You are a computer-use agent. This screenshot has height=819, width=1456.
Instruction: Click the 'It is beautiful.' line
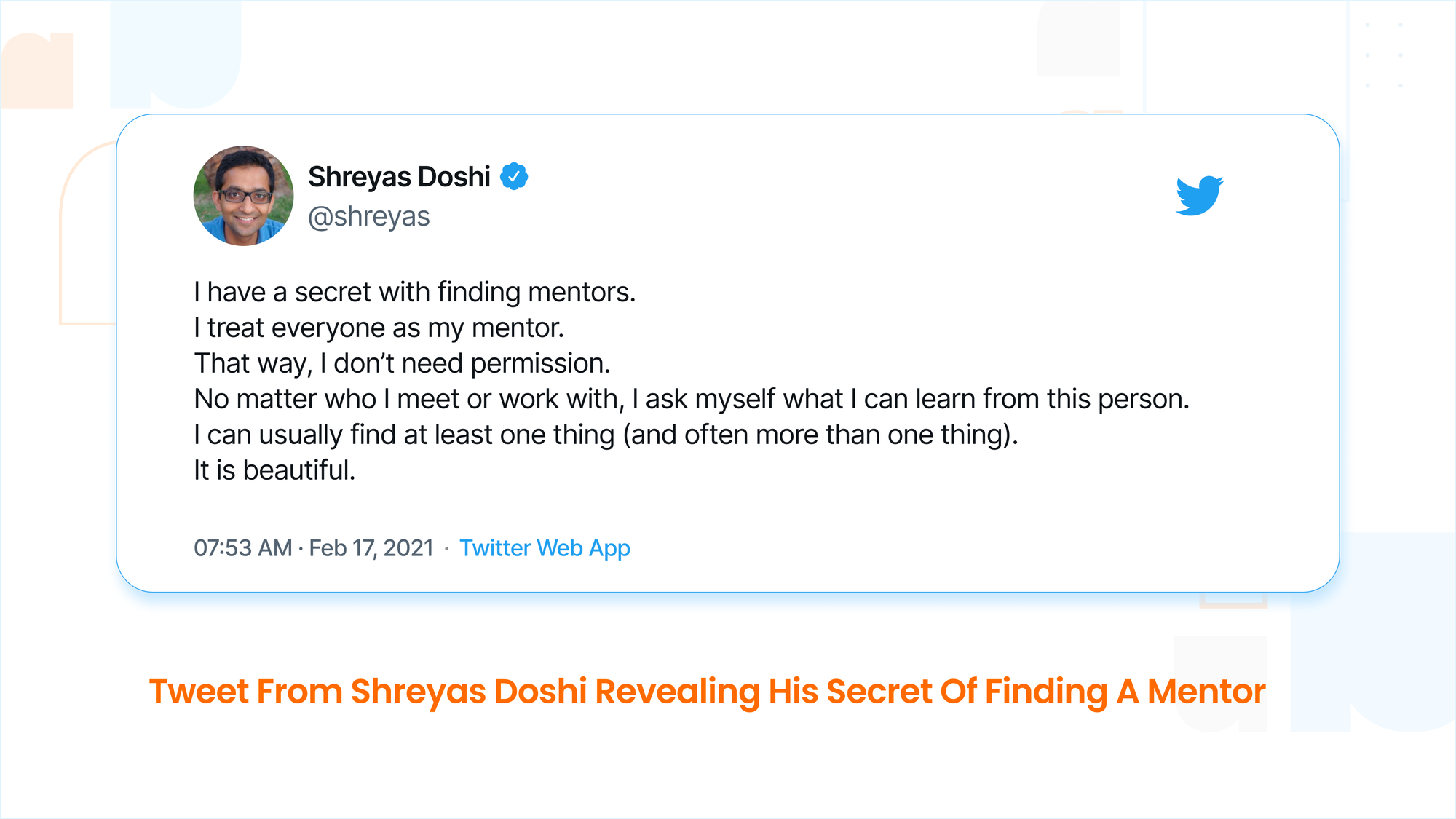point(274,470)
